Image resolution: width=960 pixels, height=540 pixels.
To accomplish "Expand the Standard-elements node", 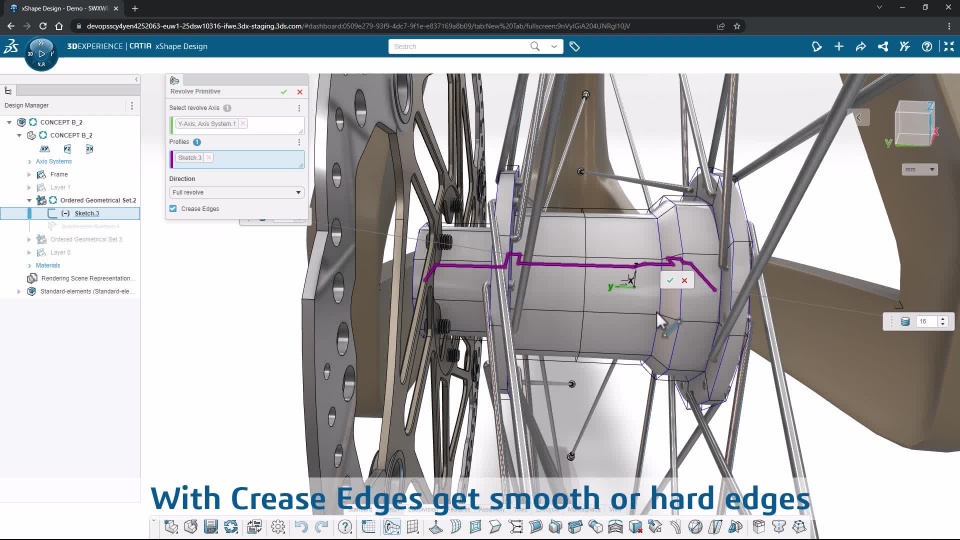I will click(19, 291).
